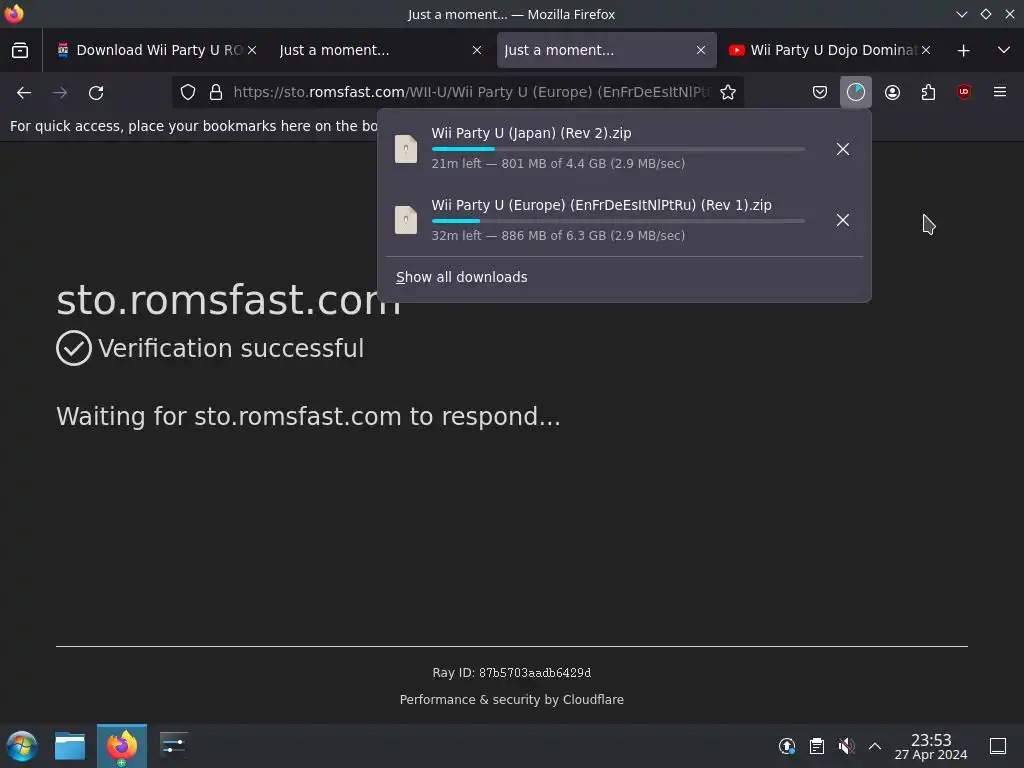Open the Firefox application menu
The image size is (1024, 768).
pos(1000,93)
